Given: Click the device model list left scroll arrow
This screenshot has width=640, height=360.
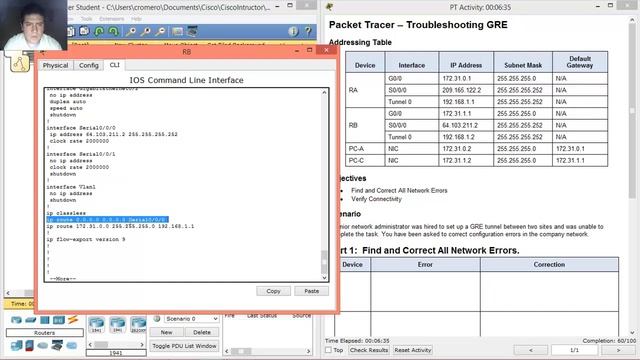Looking at the screenshot, I should point(90,344).
